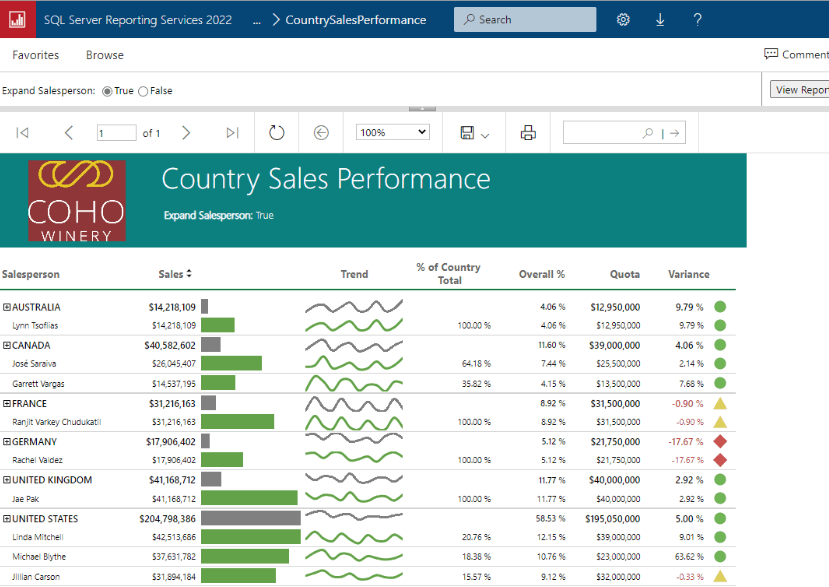Open the save export dropdown
The width and height of the screenshot is (829, 587).
click(x=474, y=133)
